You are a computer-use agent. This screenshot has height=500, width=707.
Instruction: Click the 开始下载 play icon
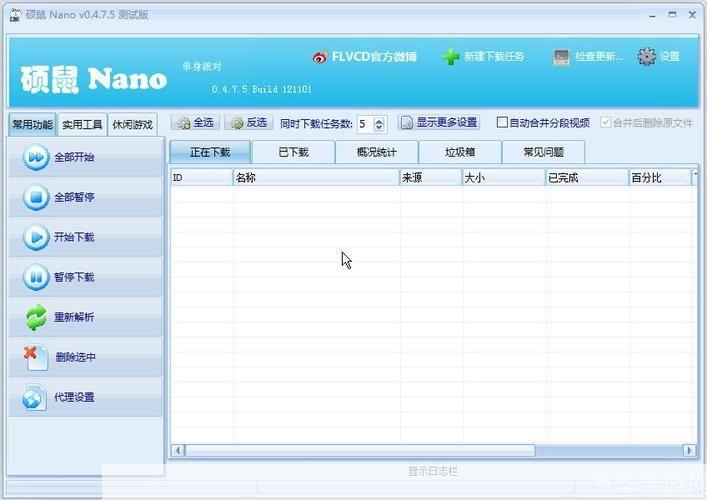pos(36,237)
